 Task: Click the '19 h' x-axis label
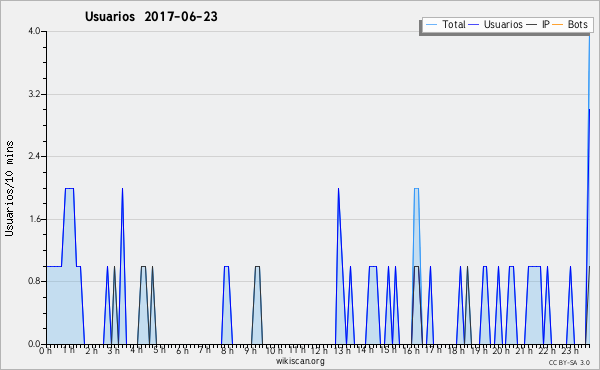(479, 350)
